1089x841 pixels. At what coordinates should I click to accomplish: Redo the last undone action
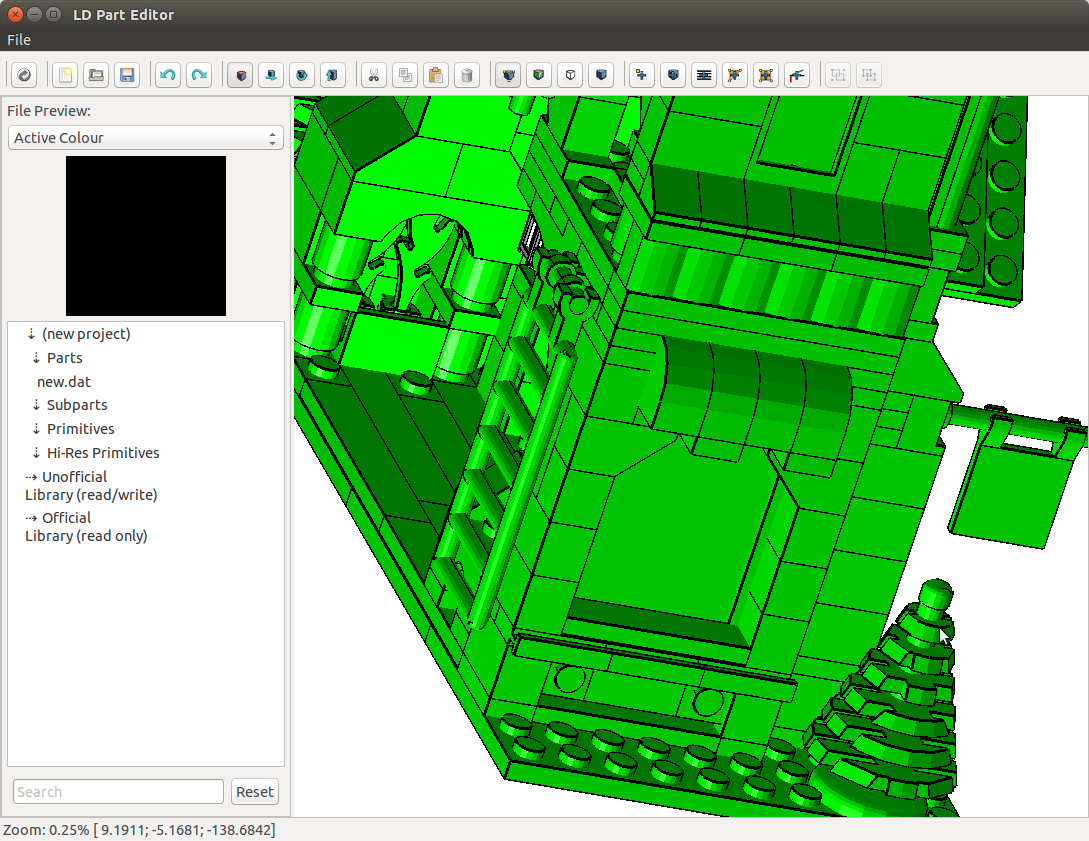tap(199, 75)
